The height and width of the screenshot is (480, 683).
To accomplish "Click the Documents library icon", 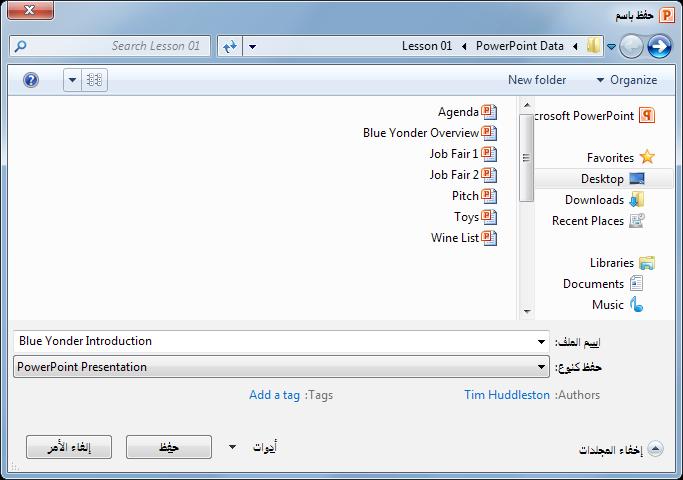I will click(x=636, y=284).
